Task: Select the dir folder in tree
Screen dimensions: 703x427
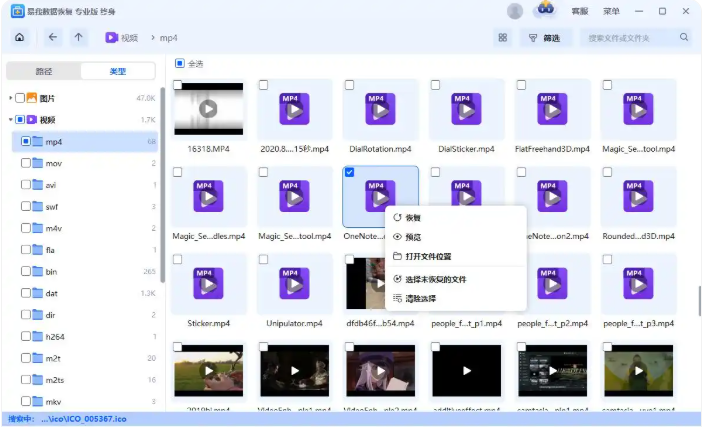Action: click(x=85, y=315)
